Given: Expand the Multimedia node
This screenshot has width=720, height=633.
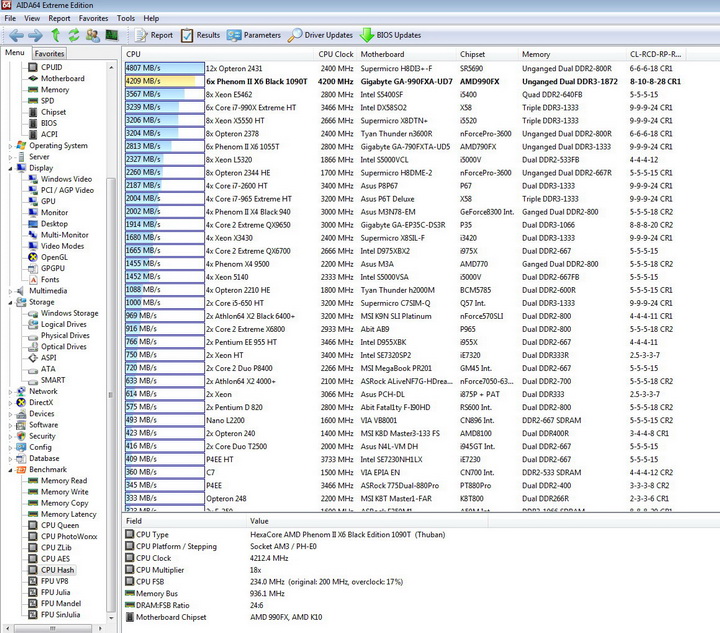Looking at the screenshot, I should coord(10,291).
